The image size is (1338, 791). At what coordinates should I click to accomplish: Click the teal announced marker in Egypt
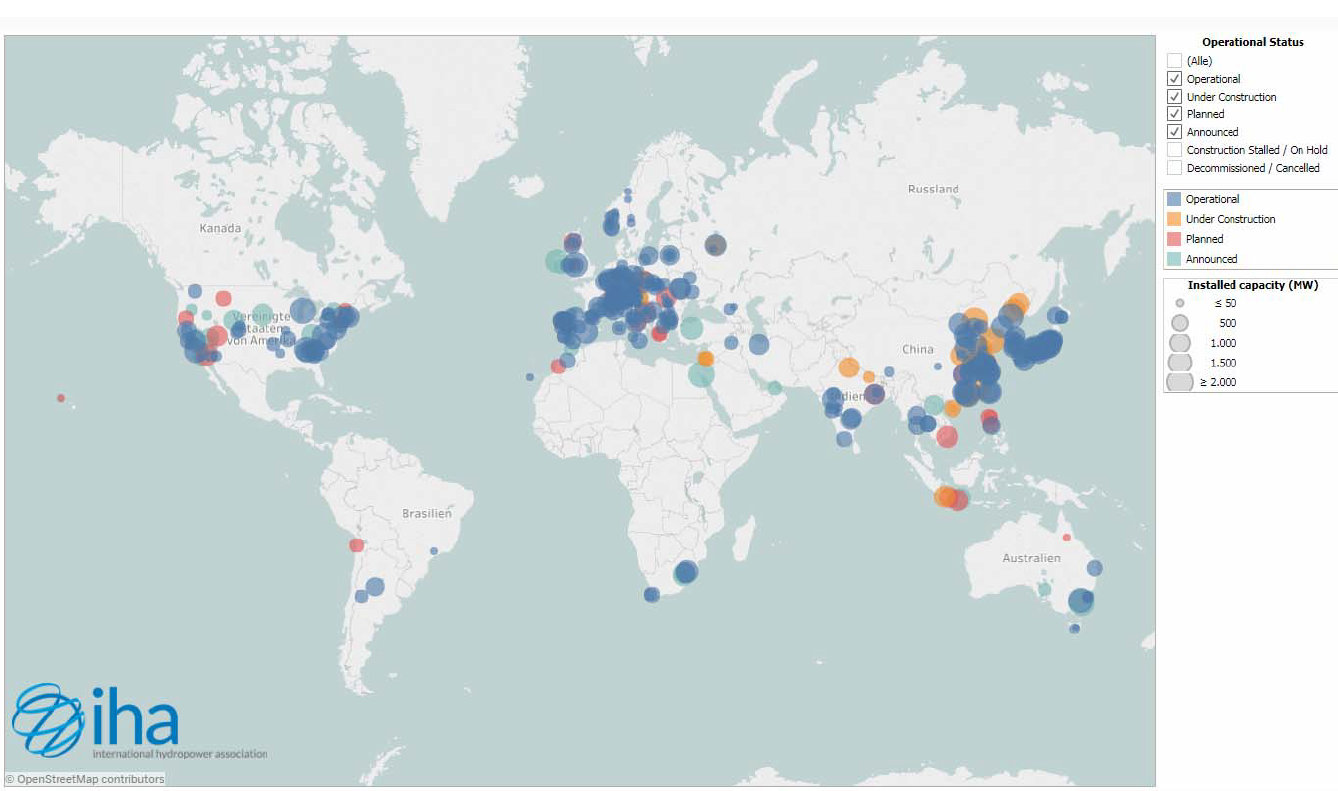click(x=701, y=375)
